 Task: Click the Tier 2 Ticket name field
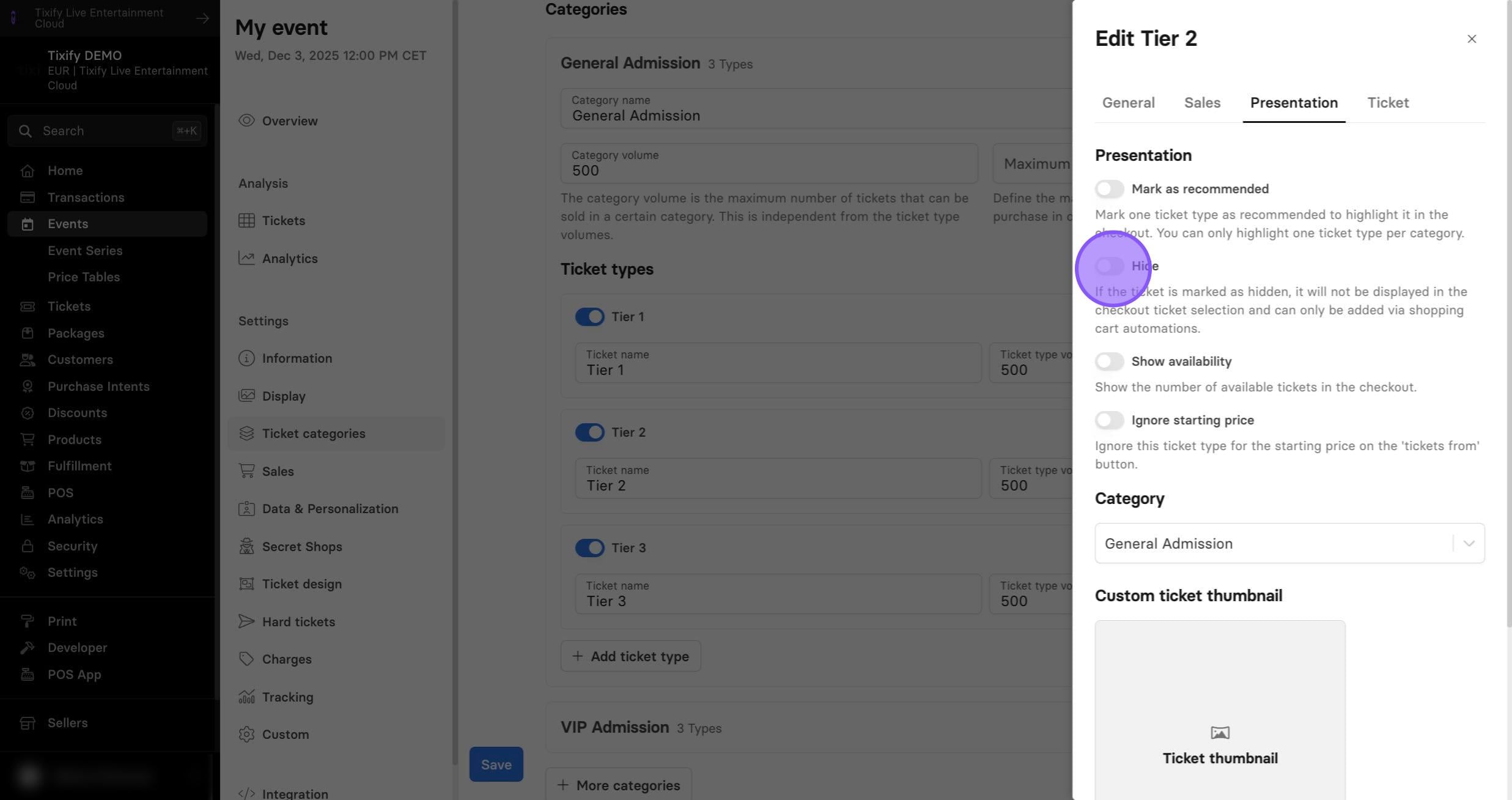click(x=778, y=478)
